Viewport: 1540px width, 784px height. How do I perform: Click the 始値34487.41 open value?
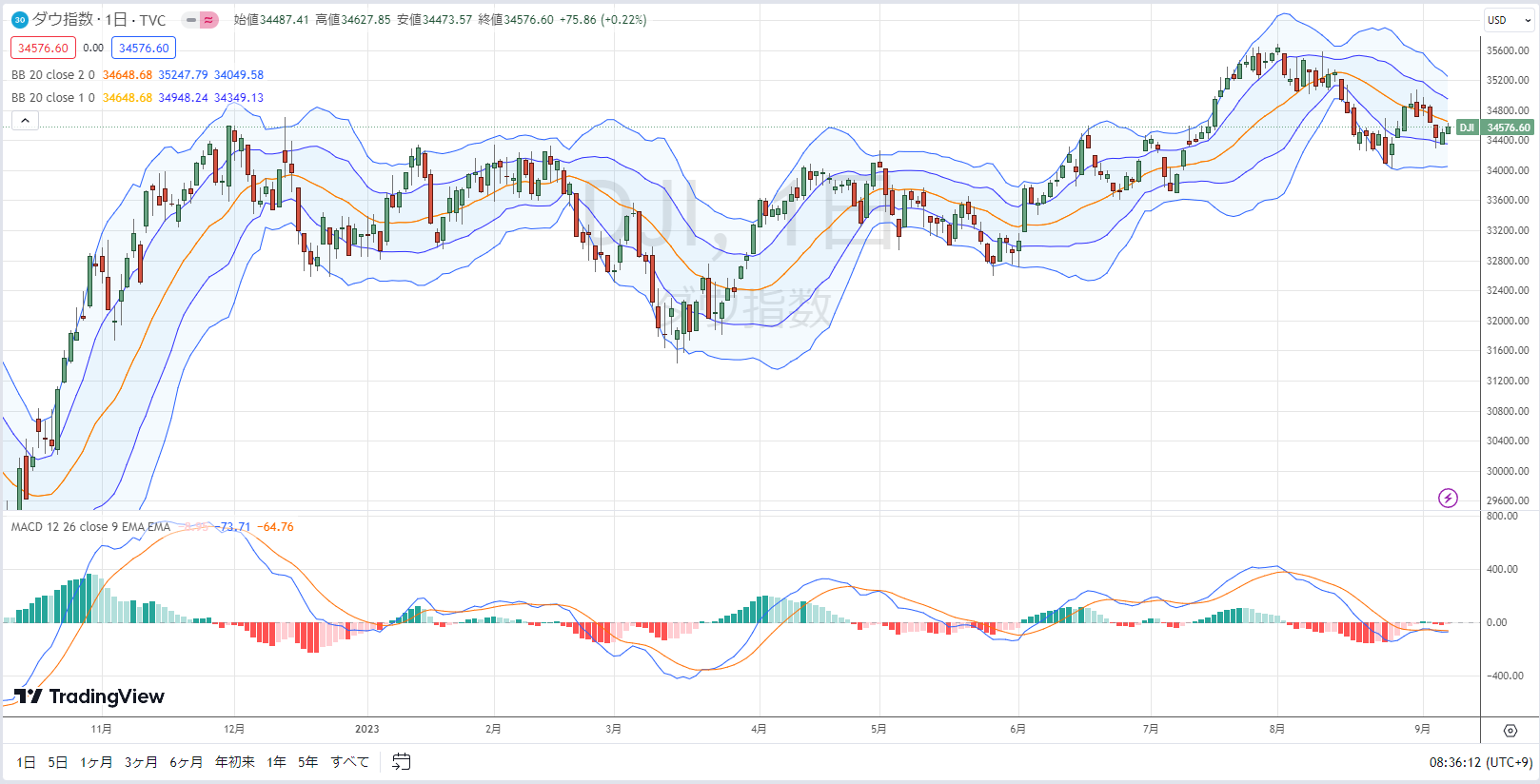point(271,20)
